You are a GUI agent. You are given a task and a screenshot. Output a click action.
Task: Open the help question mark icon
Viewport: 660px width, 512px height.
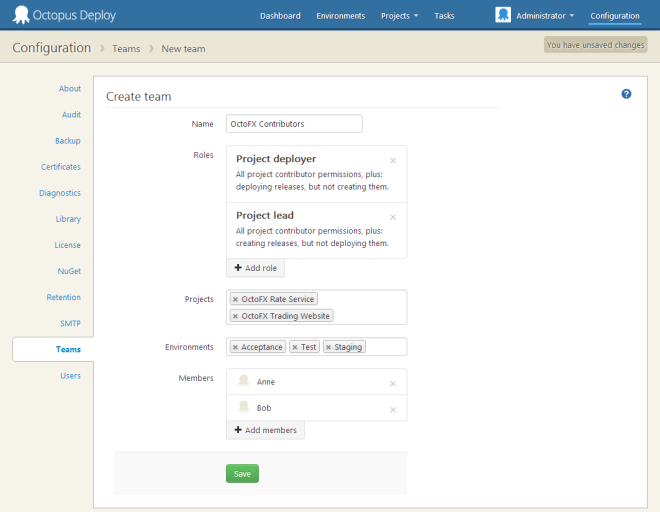(x=626, y=94)
